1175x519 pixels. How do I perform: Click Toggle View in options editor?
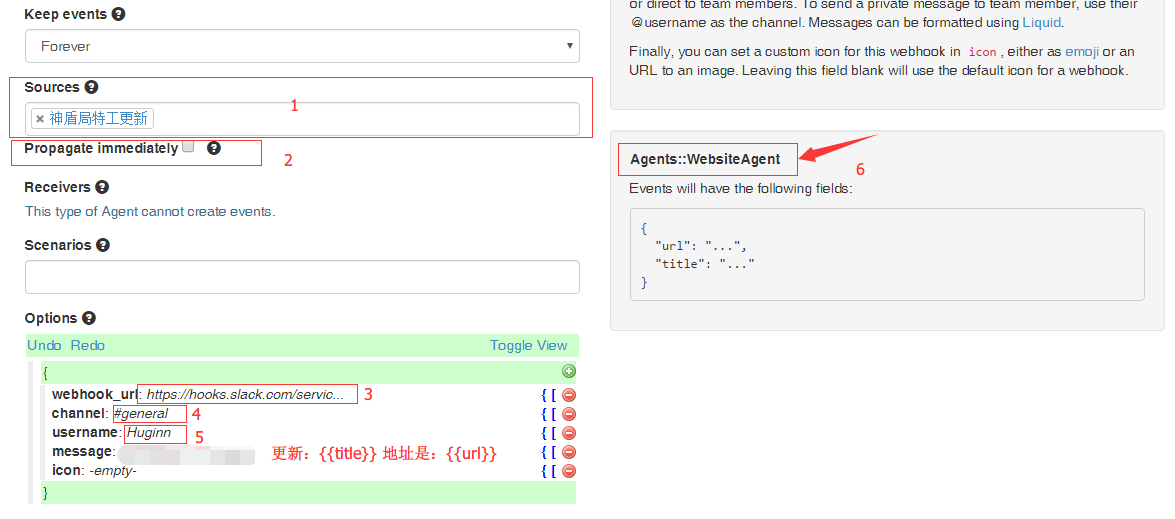coord(528,345)
